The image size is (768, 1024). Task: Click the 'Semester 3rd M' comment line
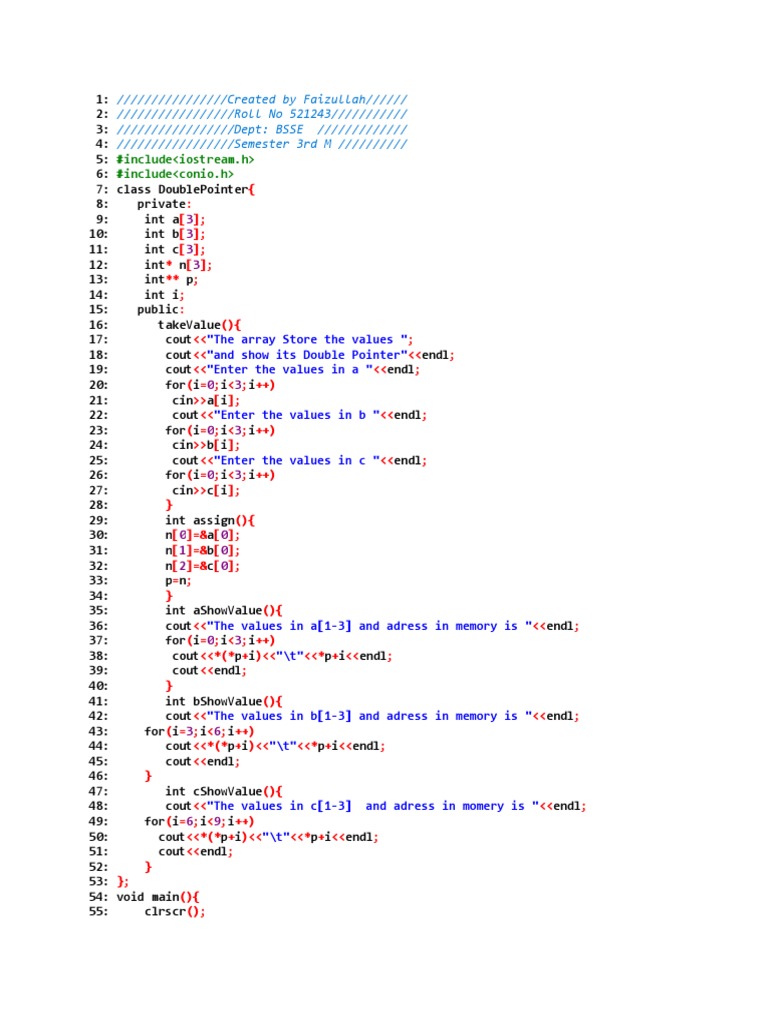pyautogui.click(x=262, y=144)
